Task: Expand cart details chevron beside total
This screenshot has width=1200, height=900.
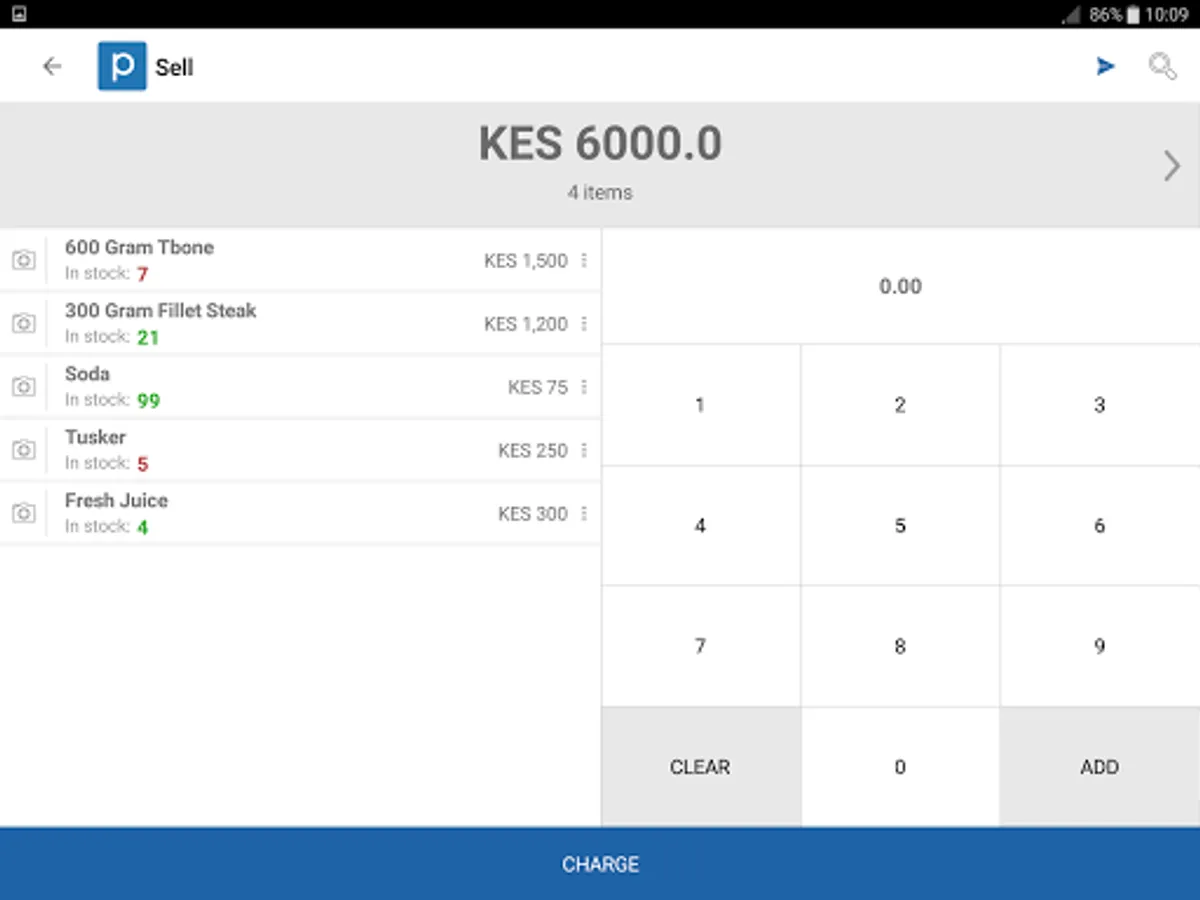Action: point(1172,166)
